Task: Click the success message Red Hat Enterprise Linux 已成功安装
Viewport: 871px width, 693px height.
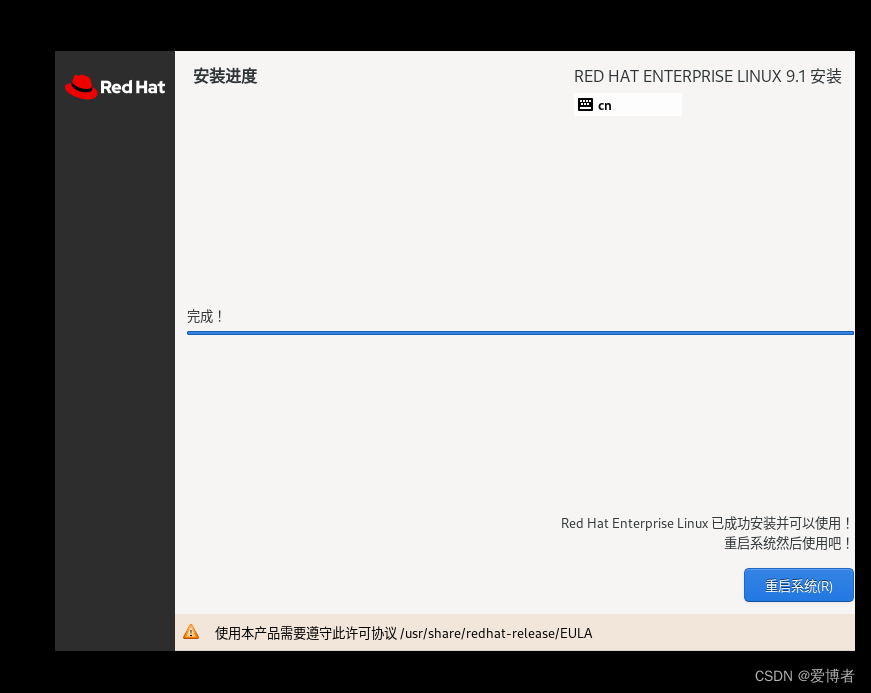Action: 705,523
